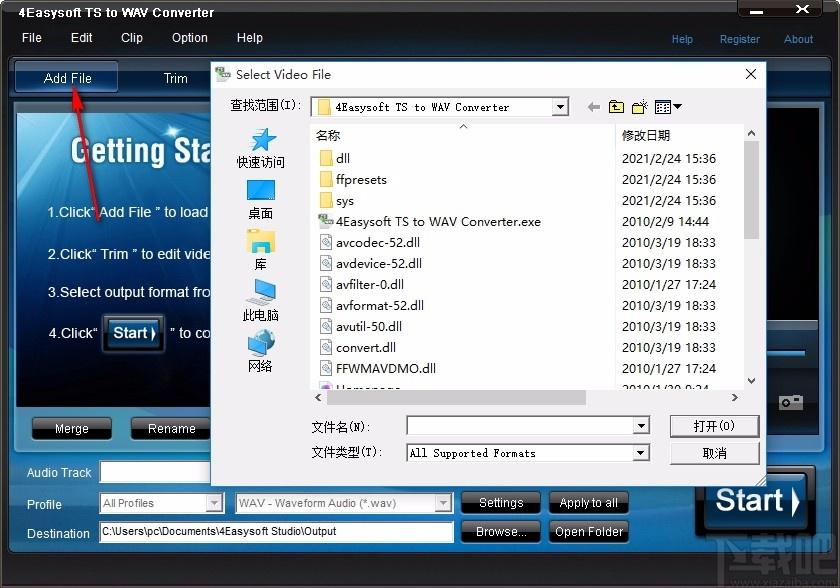Click the Open Folder button
This screenshot has height=588, width=840.
tap(588, 532)
